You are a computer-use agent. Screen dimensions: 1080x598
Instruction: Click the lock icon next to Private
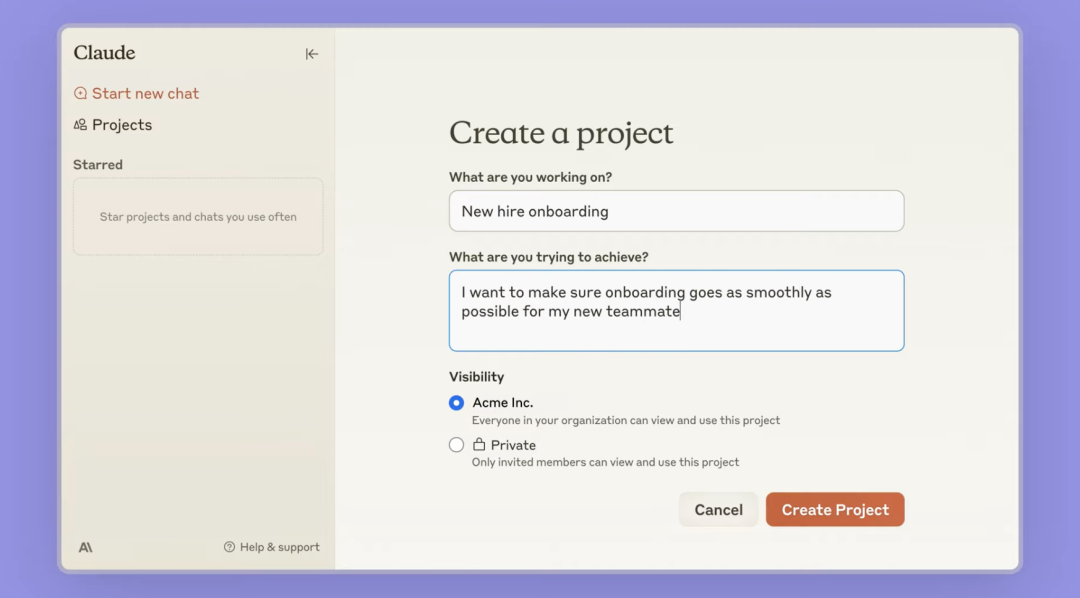point(479,445)
